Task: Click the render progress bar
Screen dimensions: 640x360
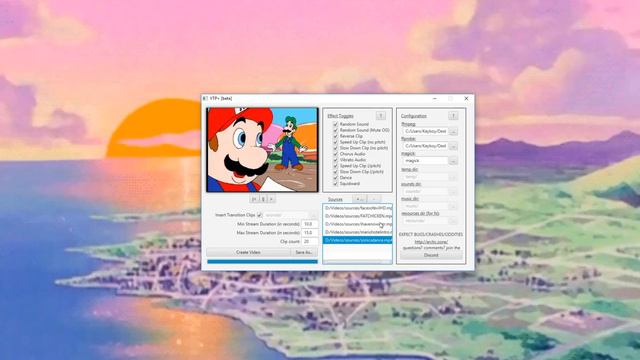Action: pos(262,262)
